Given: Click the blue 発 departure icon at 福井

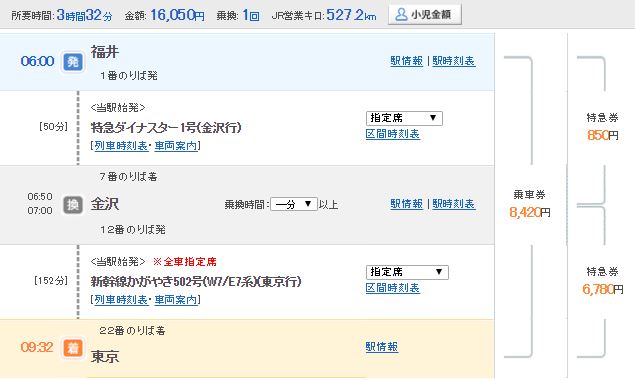Looking at the screenshot, I should pos(73,62).
